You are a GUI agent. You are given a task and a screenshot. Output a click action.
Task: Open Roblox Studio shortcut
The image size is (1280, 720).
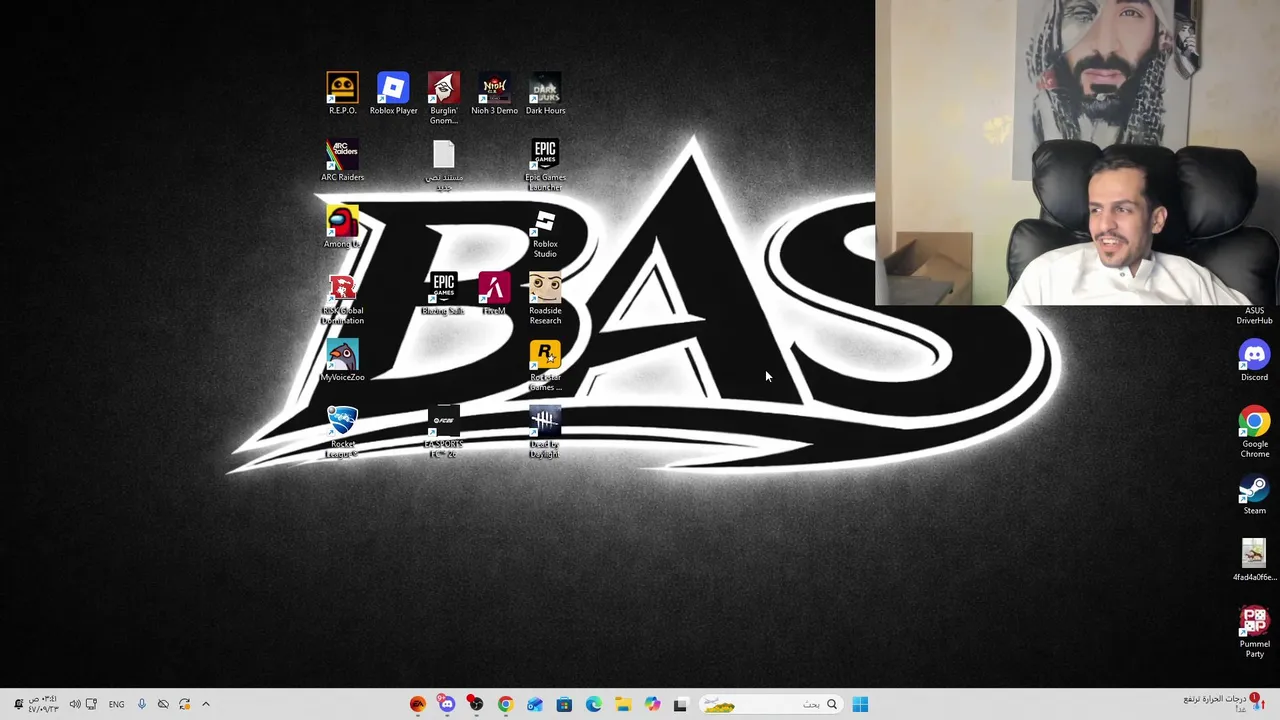(545, 232)
